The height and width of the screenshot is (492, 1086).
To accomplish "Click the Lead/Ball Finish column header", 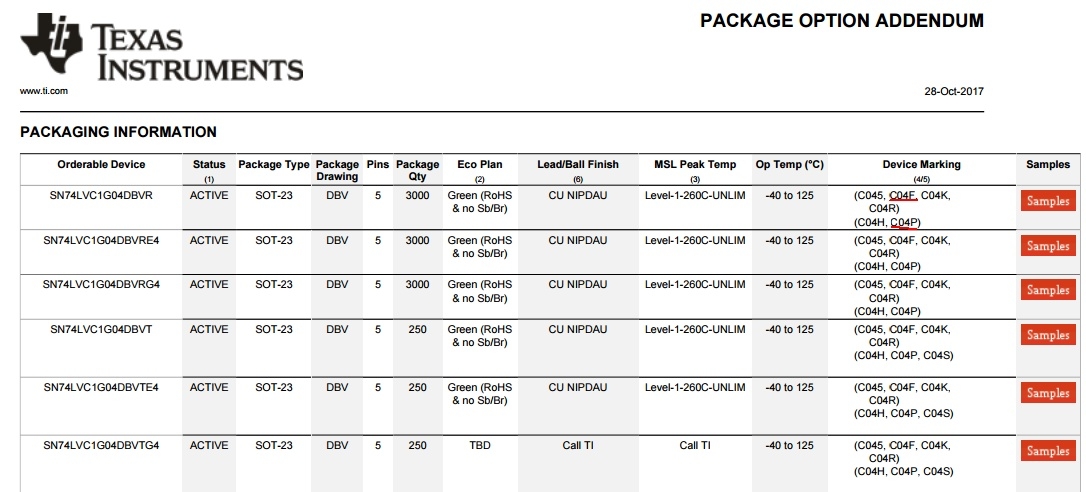I will tap(578, 165).
